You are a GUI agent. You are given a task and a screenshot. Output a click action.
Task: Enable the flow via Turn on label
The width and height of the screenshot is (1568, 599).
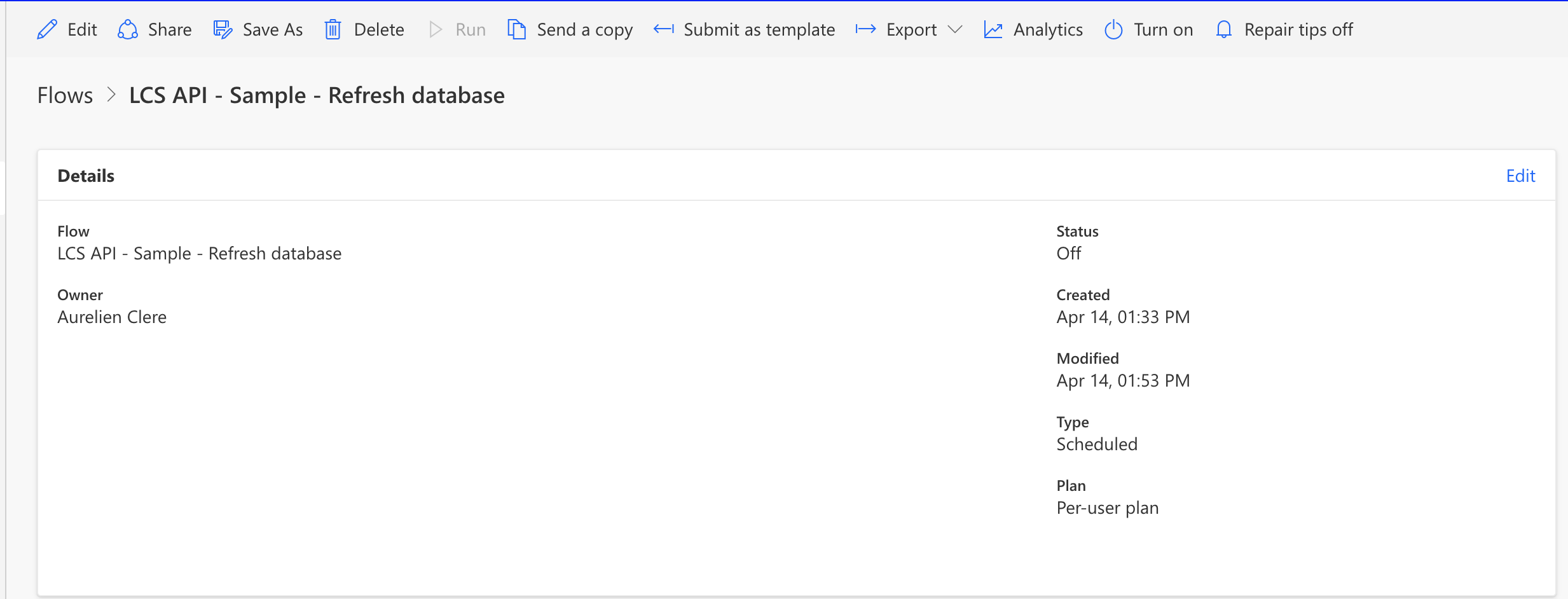point(1164,30)
